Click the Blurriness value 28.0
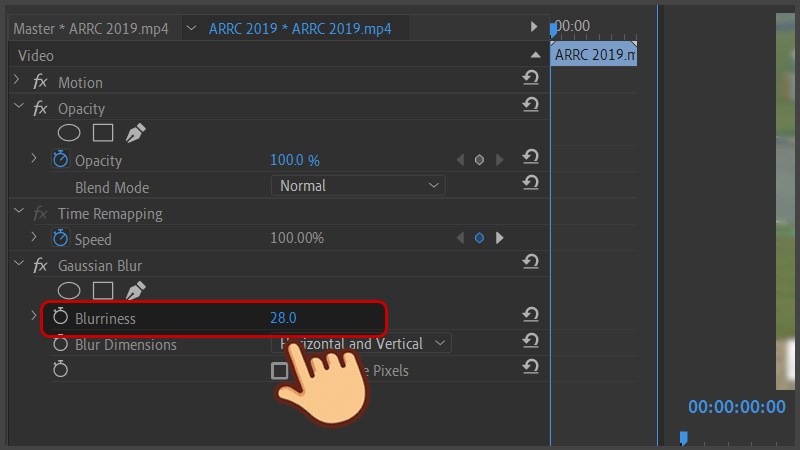 click(x=283, y=317)
